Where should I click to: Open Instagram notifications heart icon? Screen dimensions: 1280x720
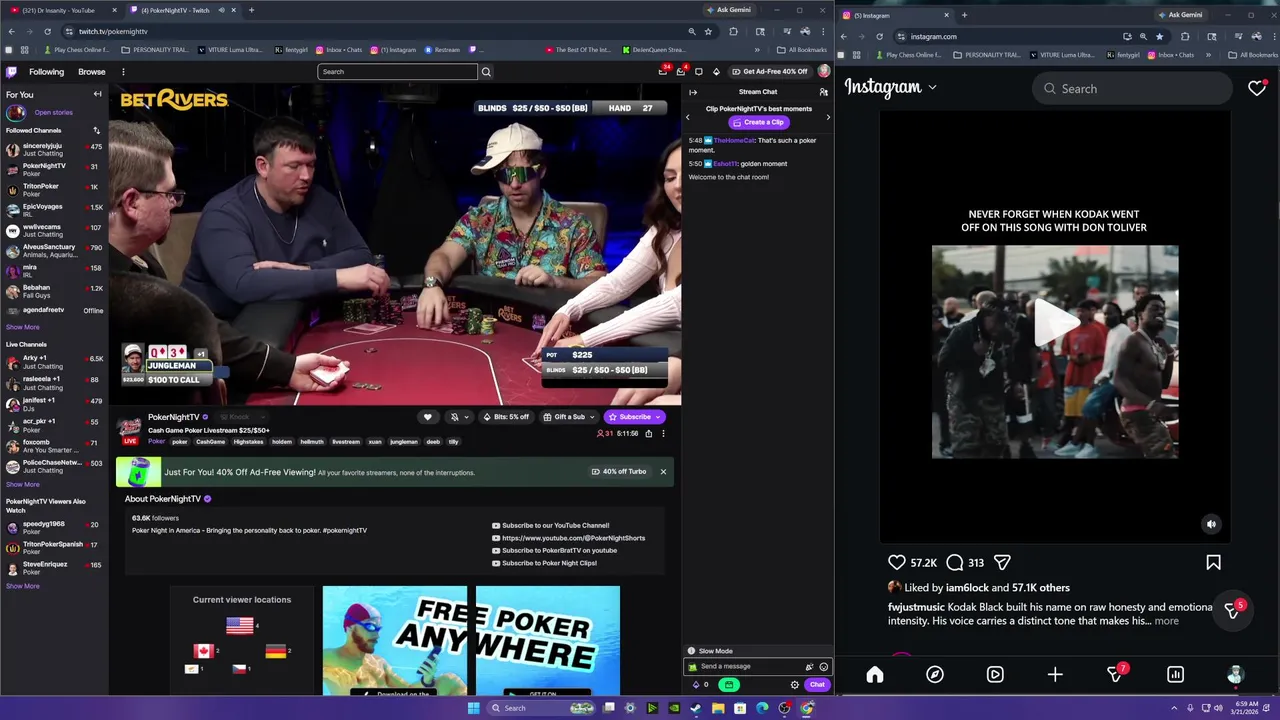(x=1257, y=89)
